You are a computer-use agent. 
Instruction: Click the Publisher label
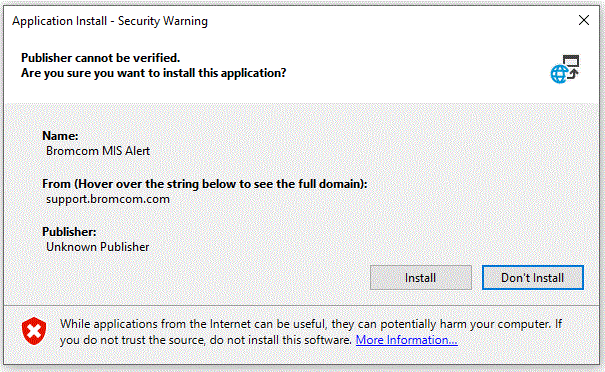(69, 232)
